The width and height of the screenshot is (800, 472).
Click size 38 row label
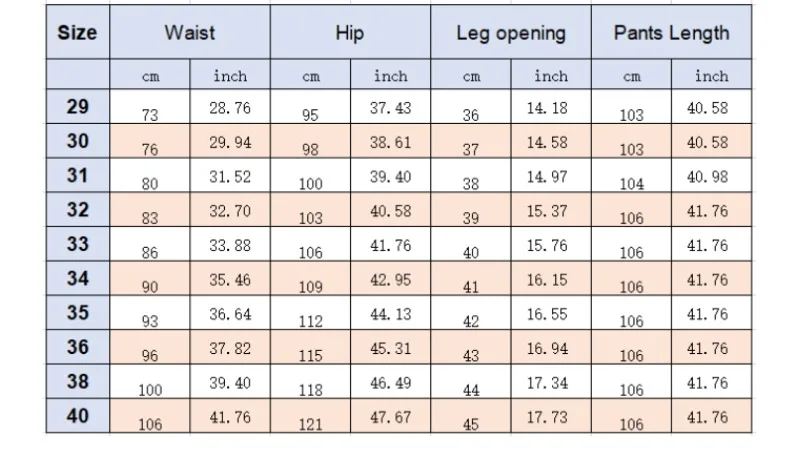pos(78,381)
